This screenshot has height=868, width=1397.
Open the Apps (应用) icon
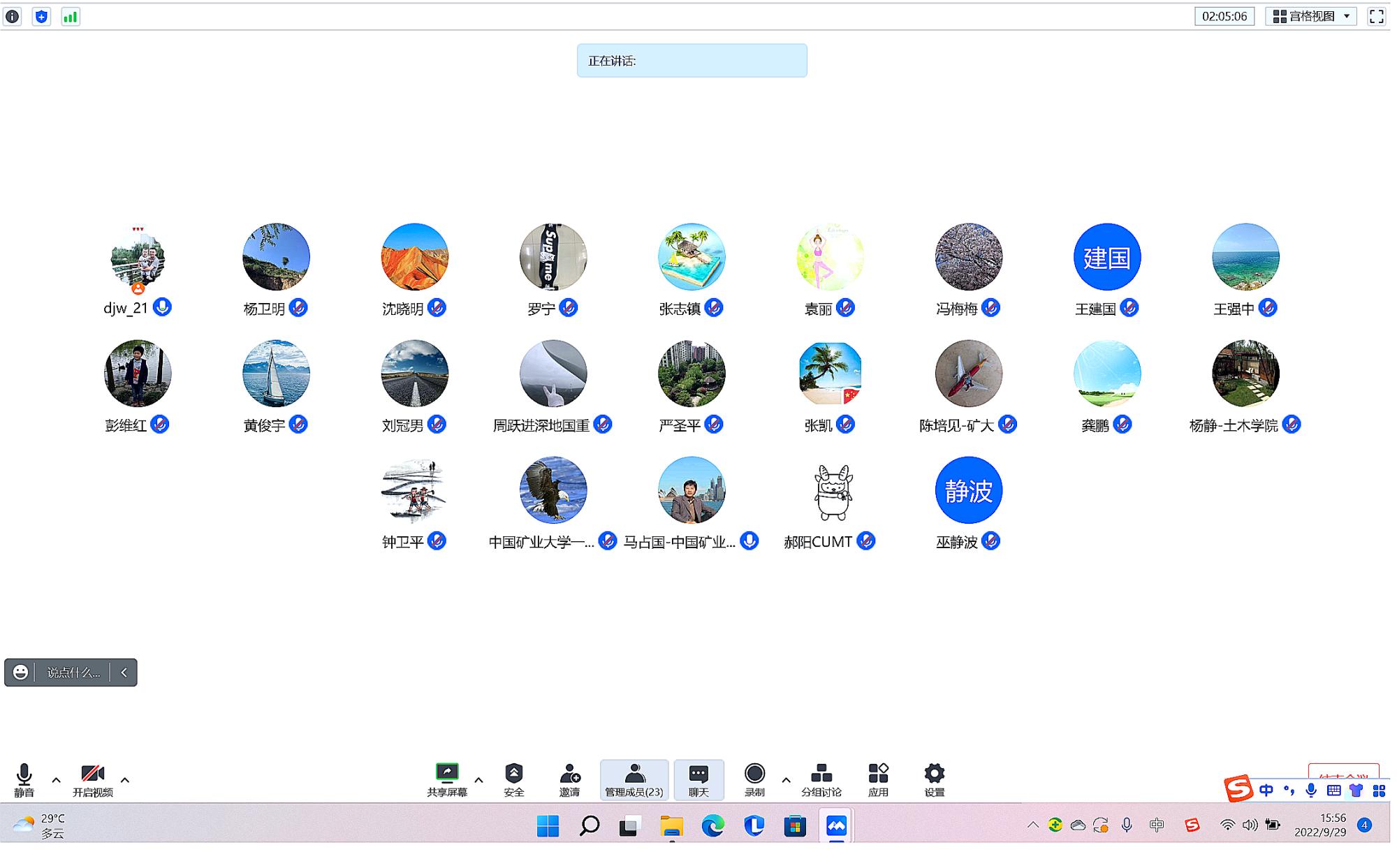tap(878, 779)
